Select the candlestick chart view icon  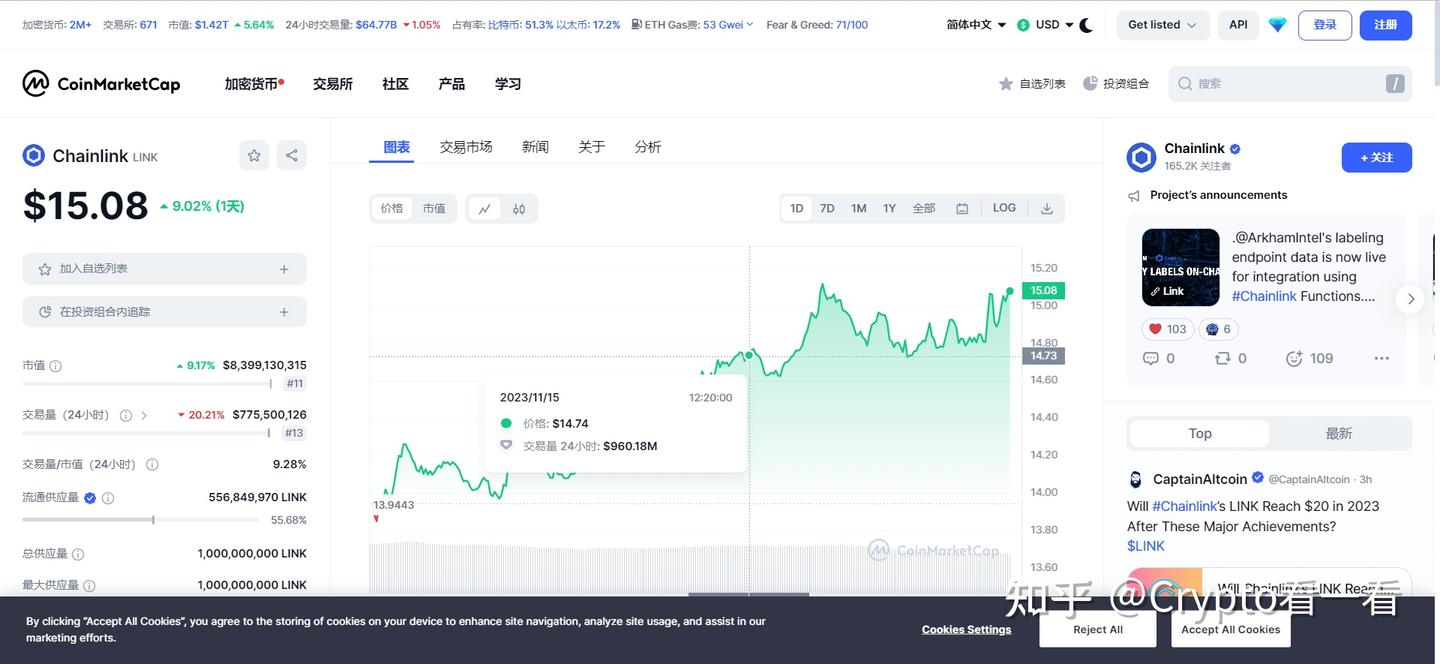click(x=518, y=208)
